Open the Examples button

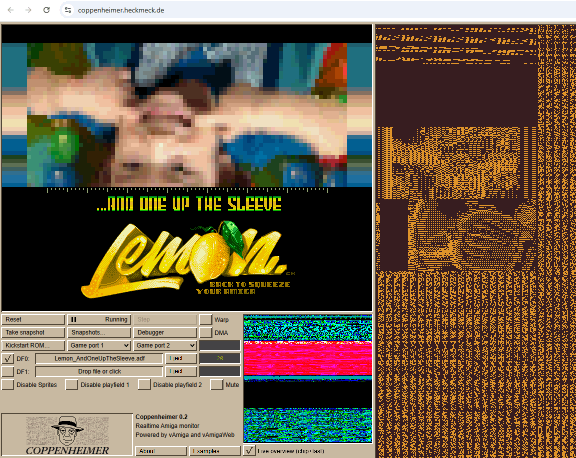[x=215, y=451]
